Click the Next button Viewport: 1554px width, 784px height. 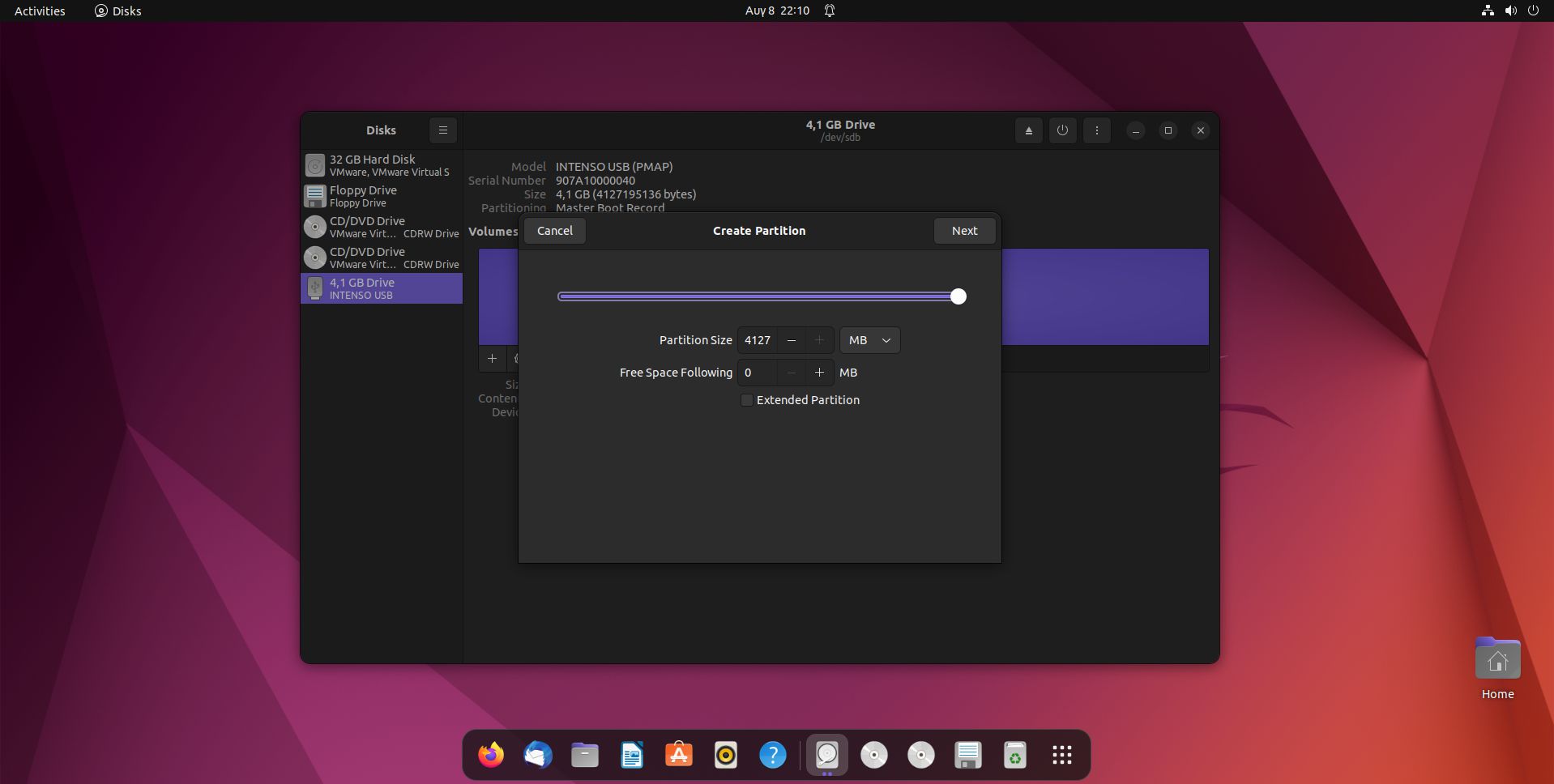tap(963, 231)
